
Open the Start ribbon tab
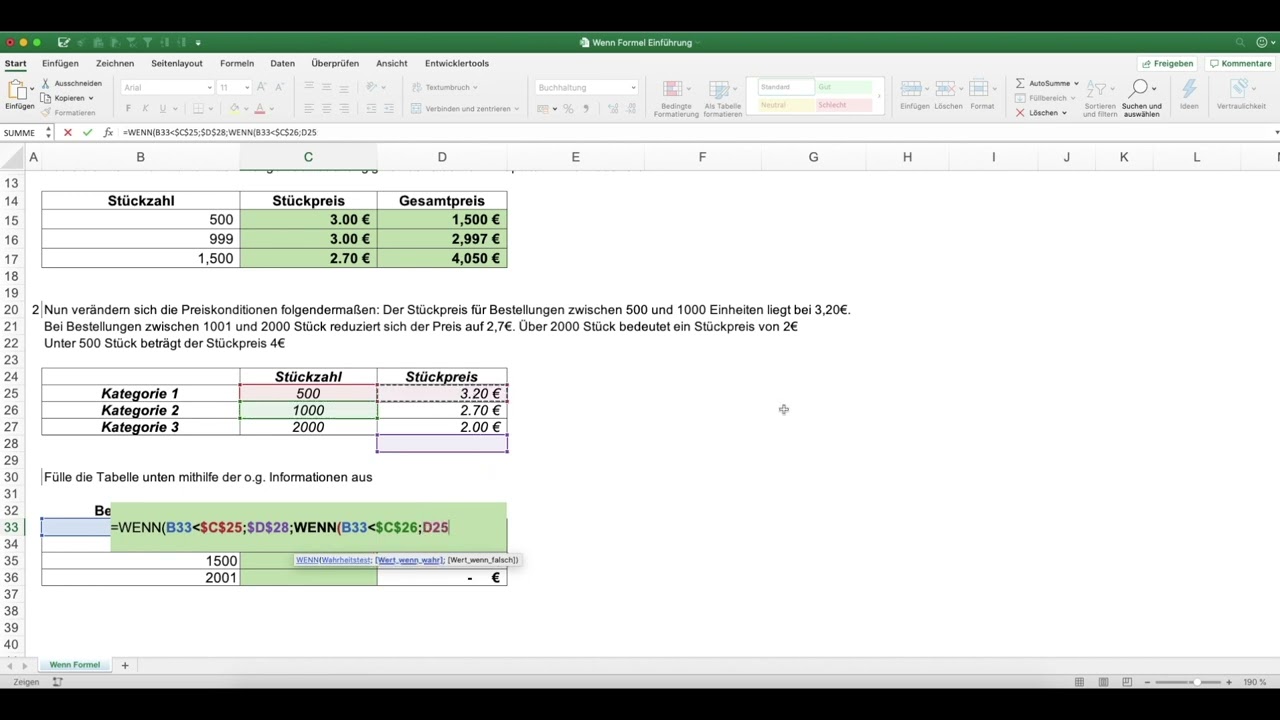pyautogui.click(x=15, y=63)
